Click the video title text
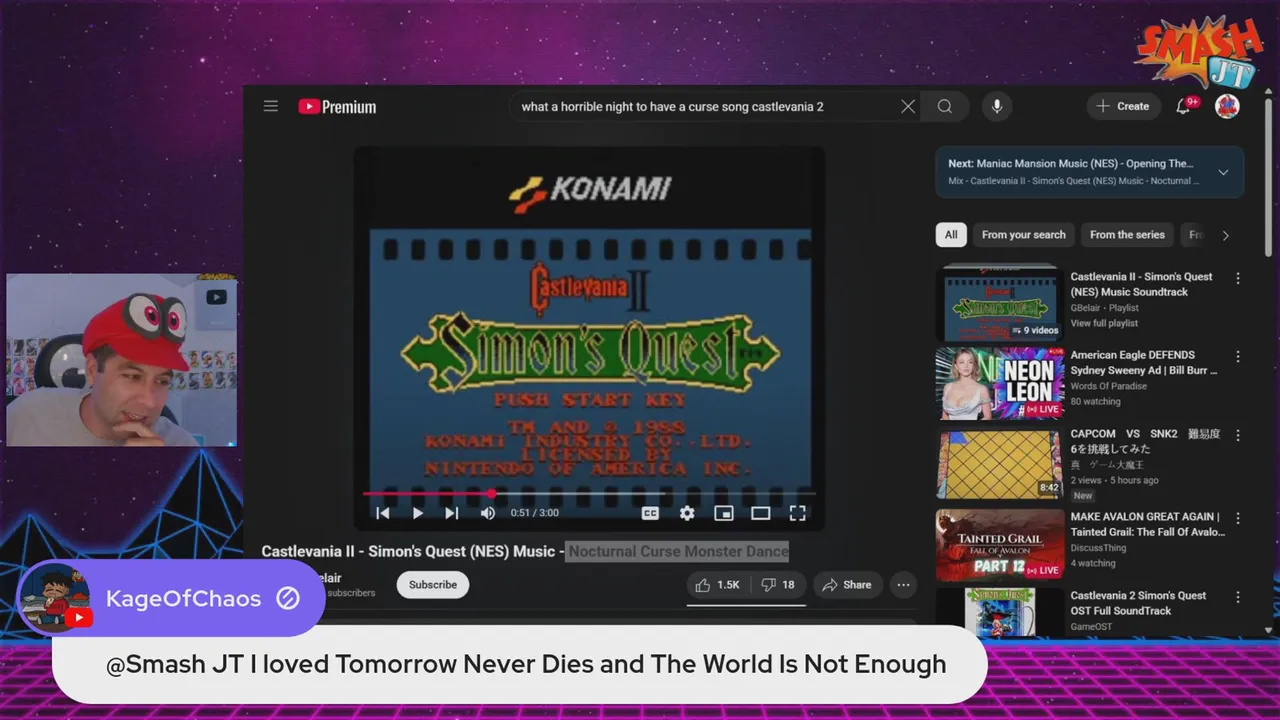The image size is (1280, 720). click(x=525, y=551)
